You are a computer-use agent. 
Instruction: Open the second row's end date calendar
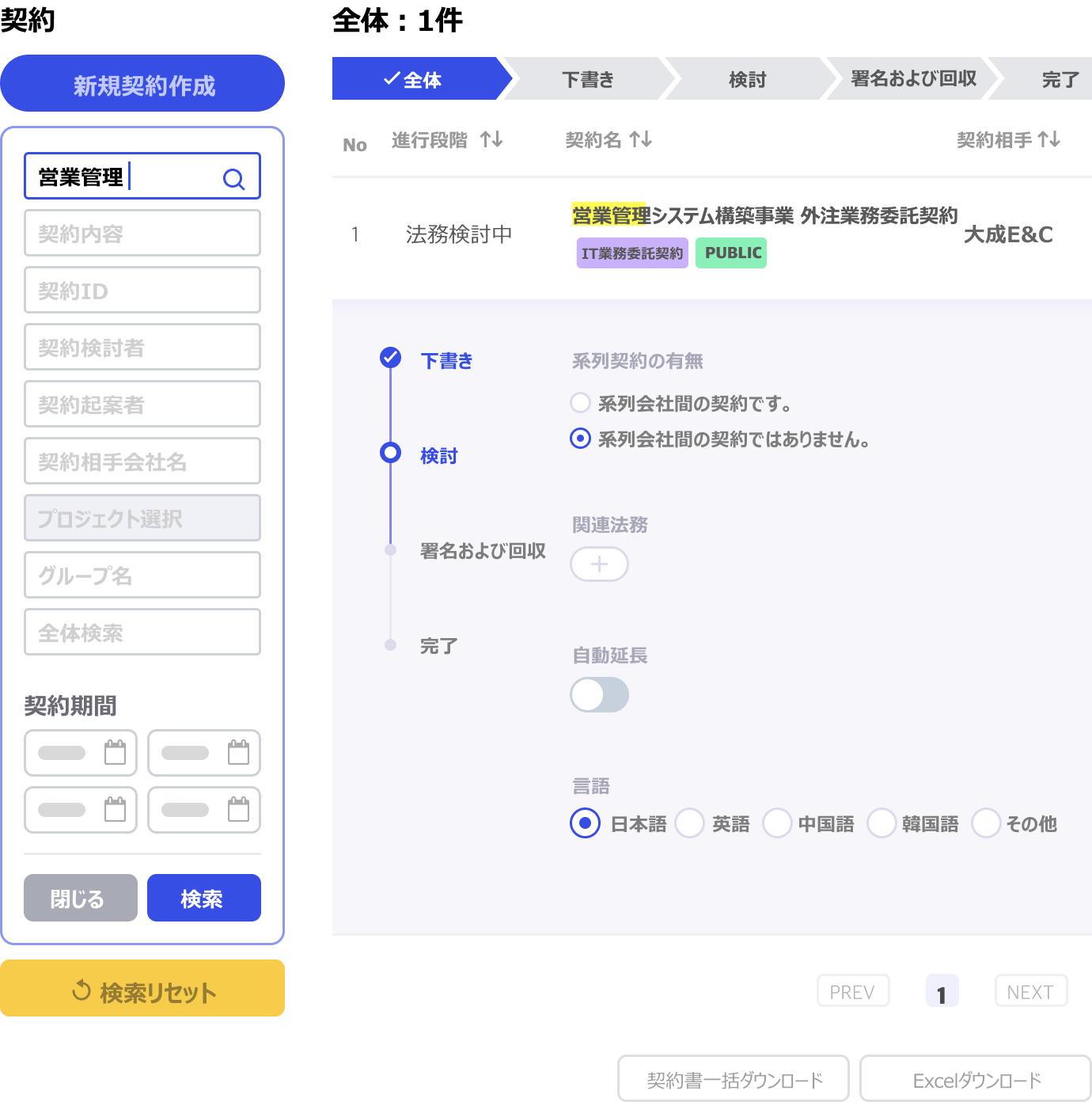coord(239,810)
